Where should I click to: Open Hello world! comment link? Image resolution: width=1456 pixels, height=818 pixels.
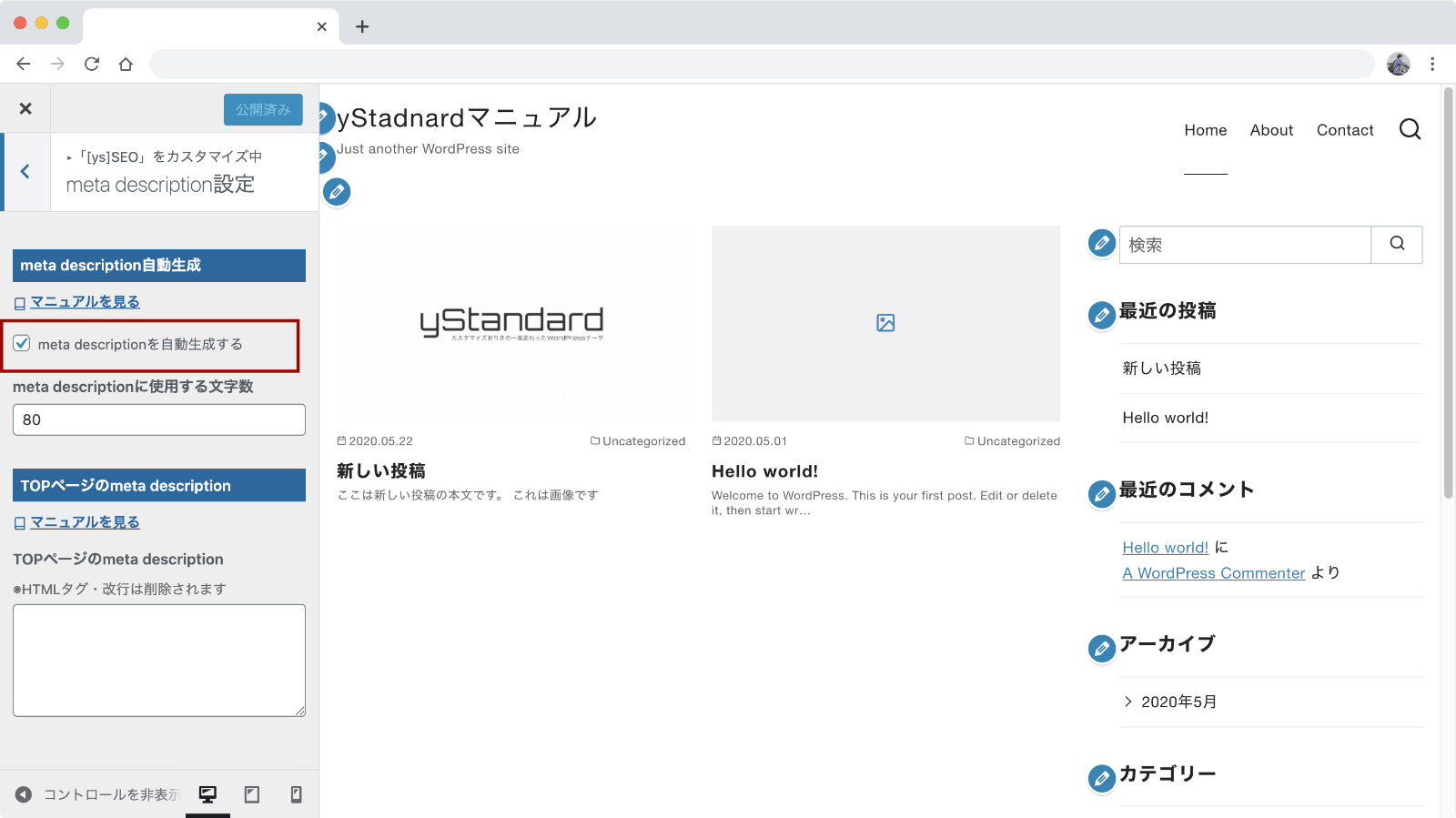[x=1165, y=548]
